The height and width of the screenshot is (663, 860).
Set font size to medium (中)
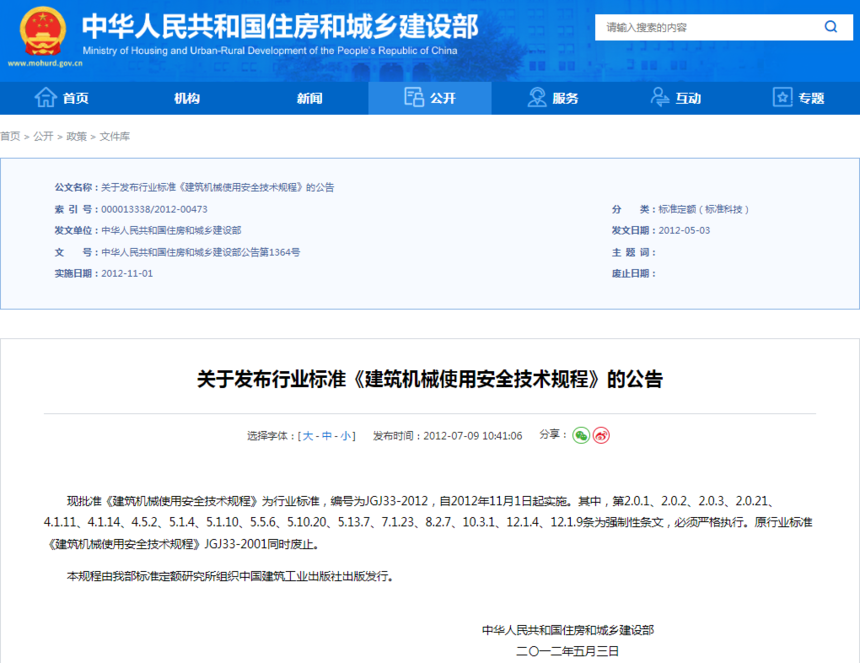pyautogui.click(x=327, y=436)
